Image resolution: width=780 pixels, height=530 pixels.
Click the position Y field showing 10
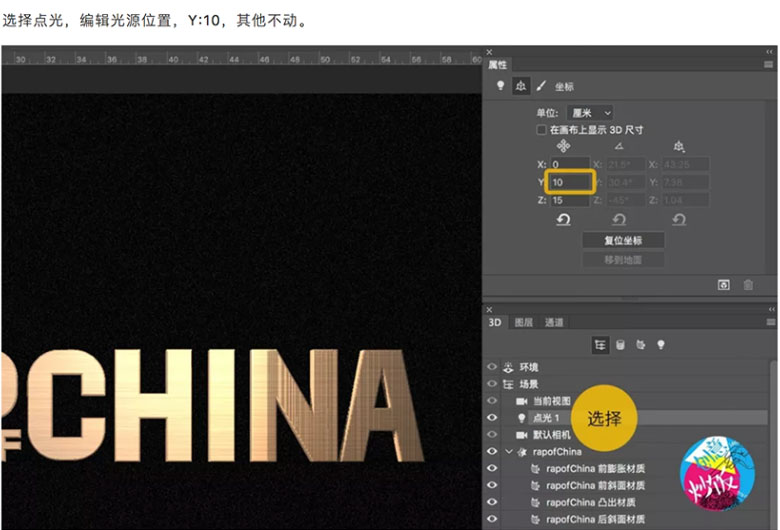(570, 182)
